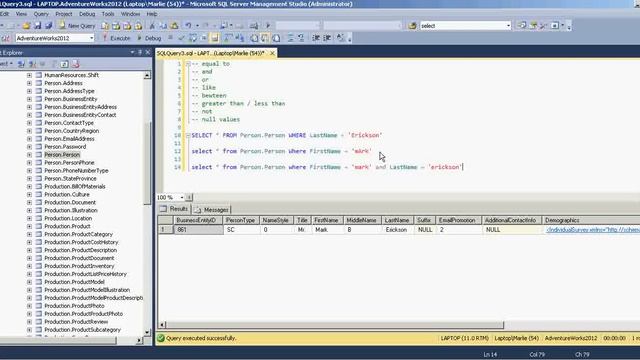The width and height of the screenshot is (640, 360).
Task: Expand the Person.Address table node
Action: 29,83
